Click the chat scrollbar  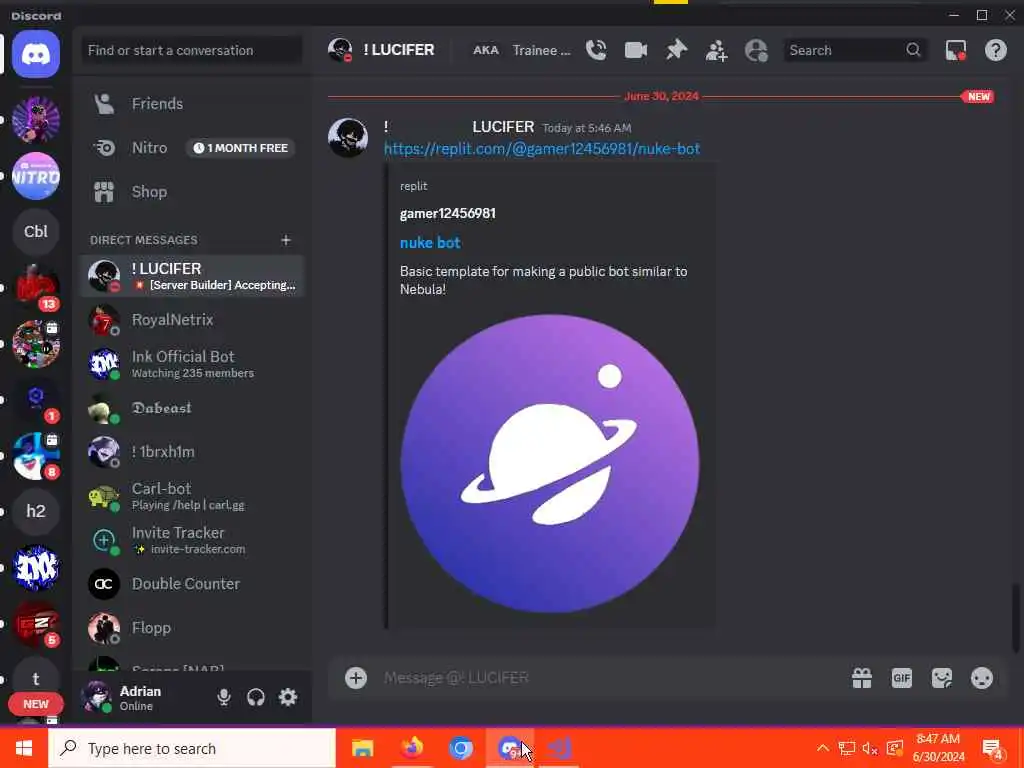(x=1016, y=617)
